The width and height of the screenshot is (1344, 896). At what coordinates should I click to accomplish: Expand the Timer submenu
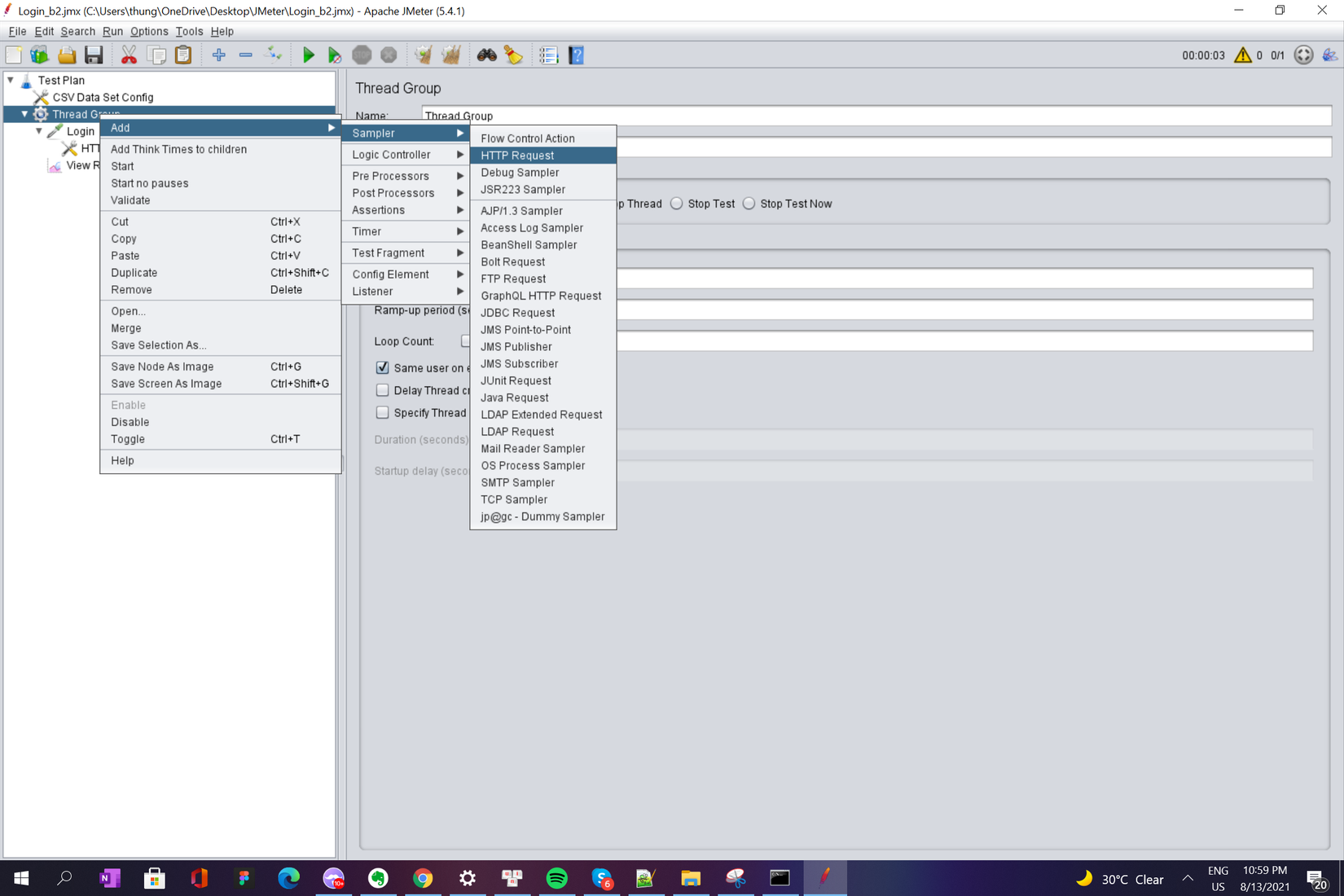pos(407,231)
